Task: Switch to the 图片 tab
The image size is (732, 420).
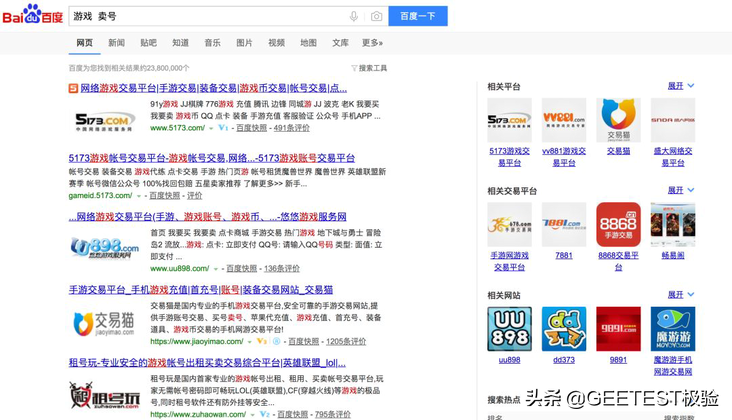Action: pos(244,43)
